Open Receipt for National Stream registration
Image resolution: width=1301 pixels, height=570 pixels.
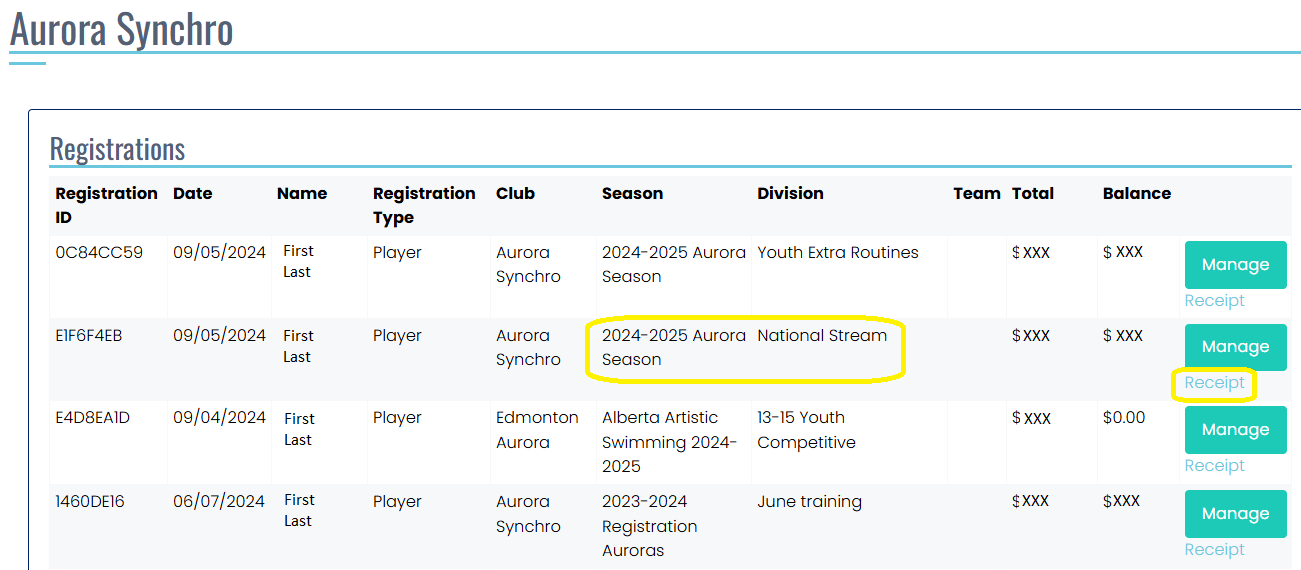coord(1214,383)
